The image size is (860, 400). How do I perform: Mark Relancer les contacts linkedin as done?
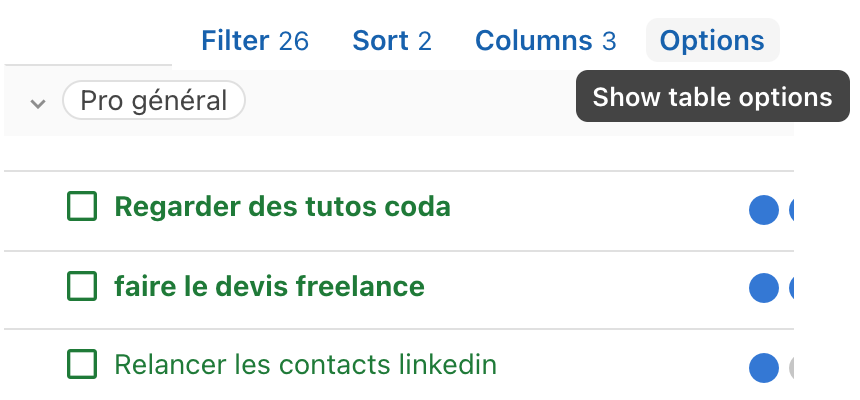pyautogui.click(x=82, y=364)
